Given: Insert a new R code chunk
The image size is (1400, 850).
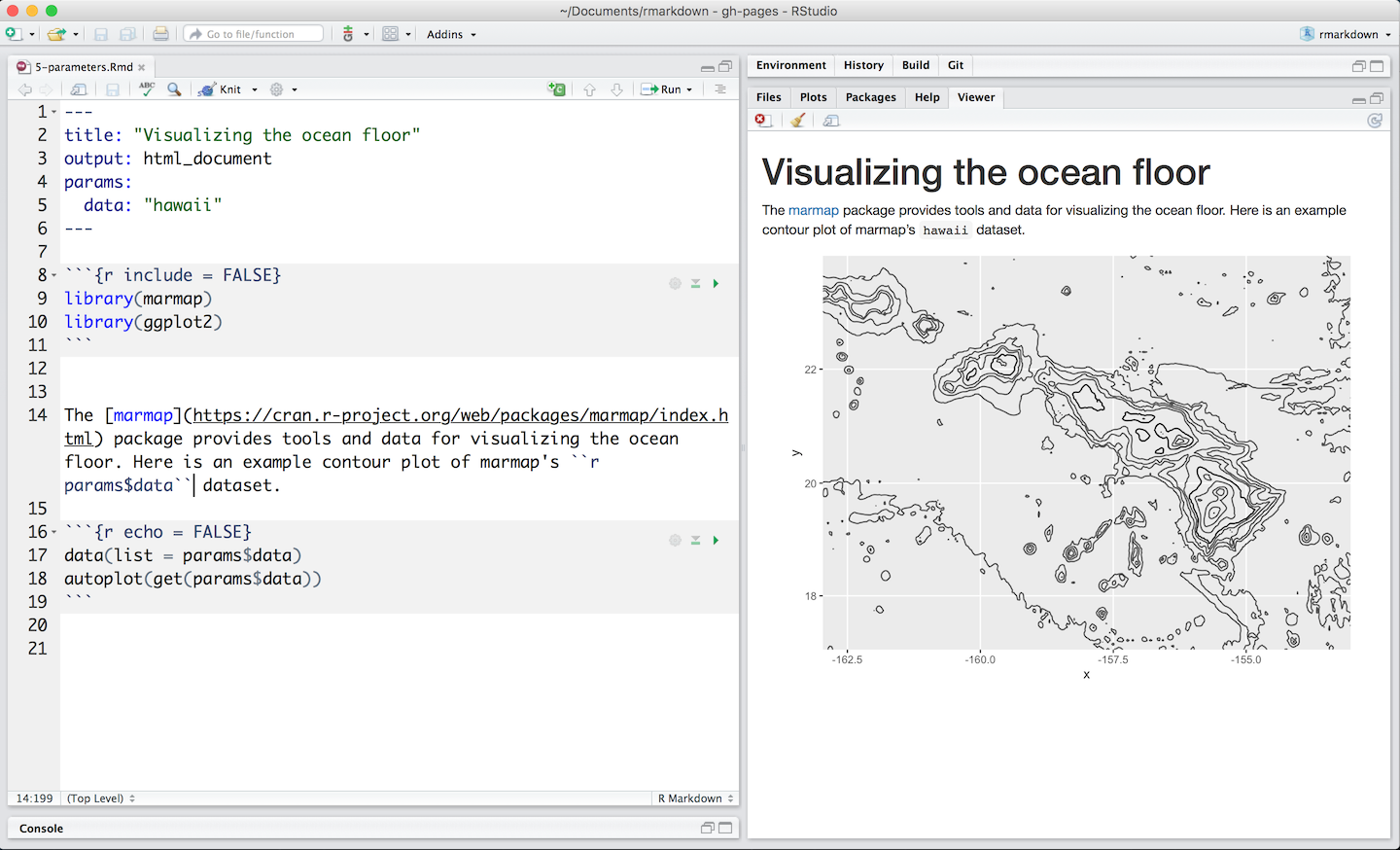Looking at the screenshot, I should pos(557,89).
